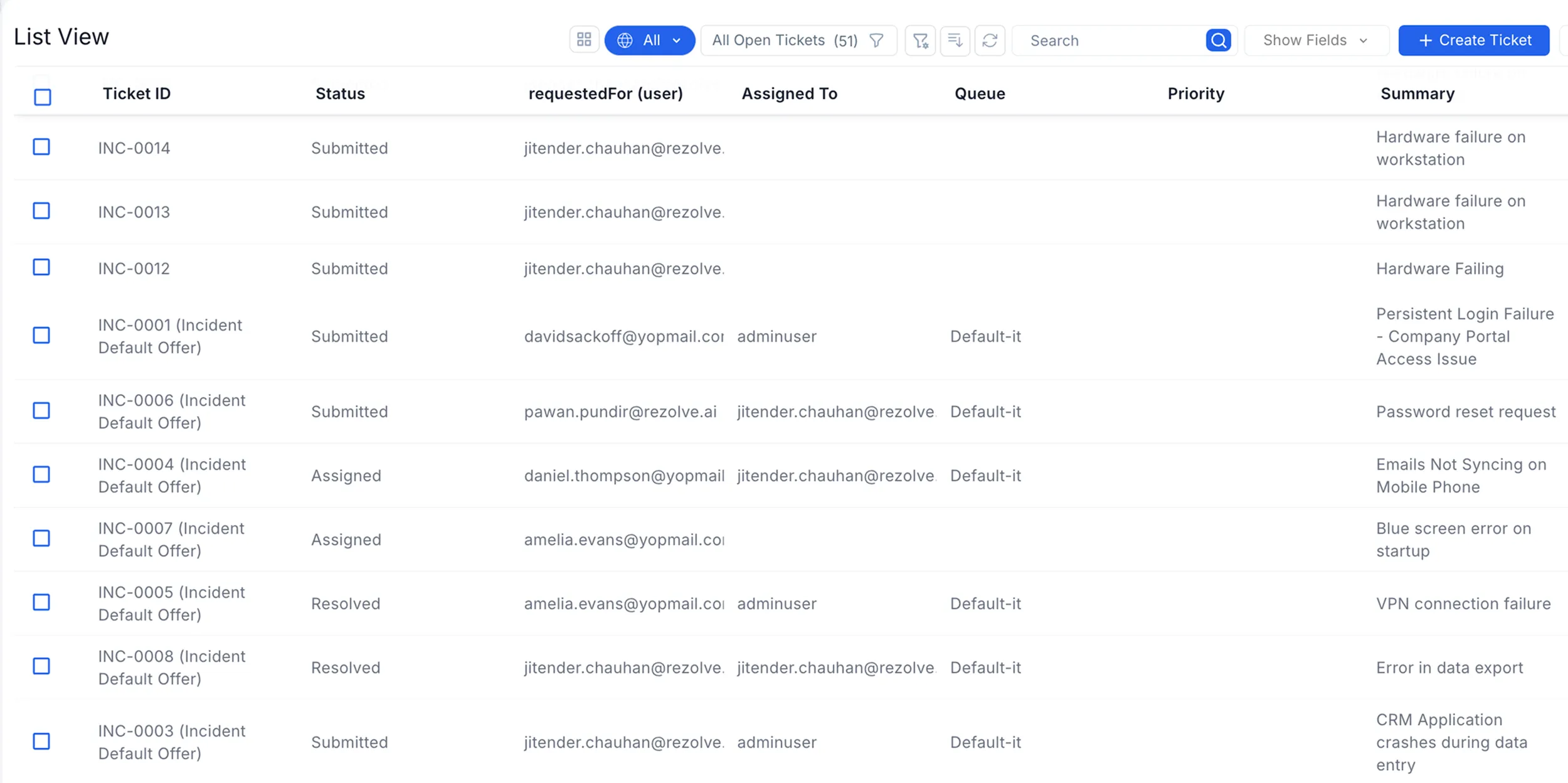Tick the checkbox for INC-0005 ticket
The width and height of the screenshot is (1568, 783).
(41, 602)
